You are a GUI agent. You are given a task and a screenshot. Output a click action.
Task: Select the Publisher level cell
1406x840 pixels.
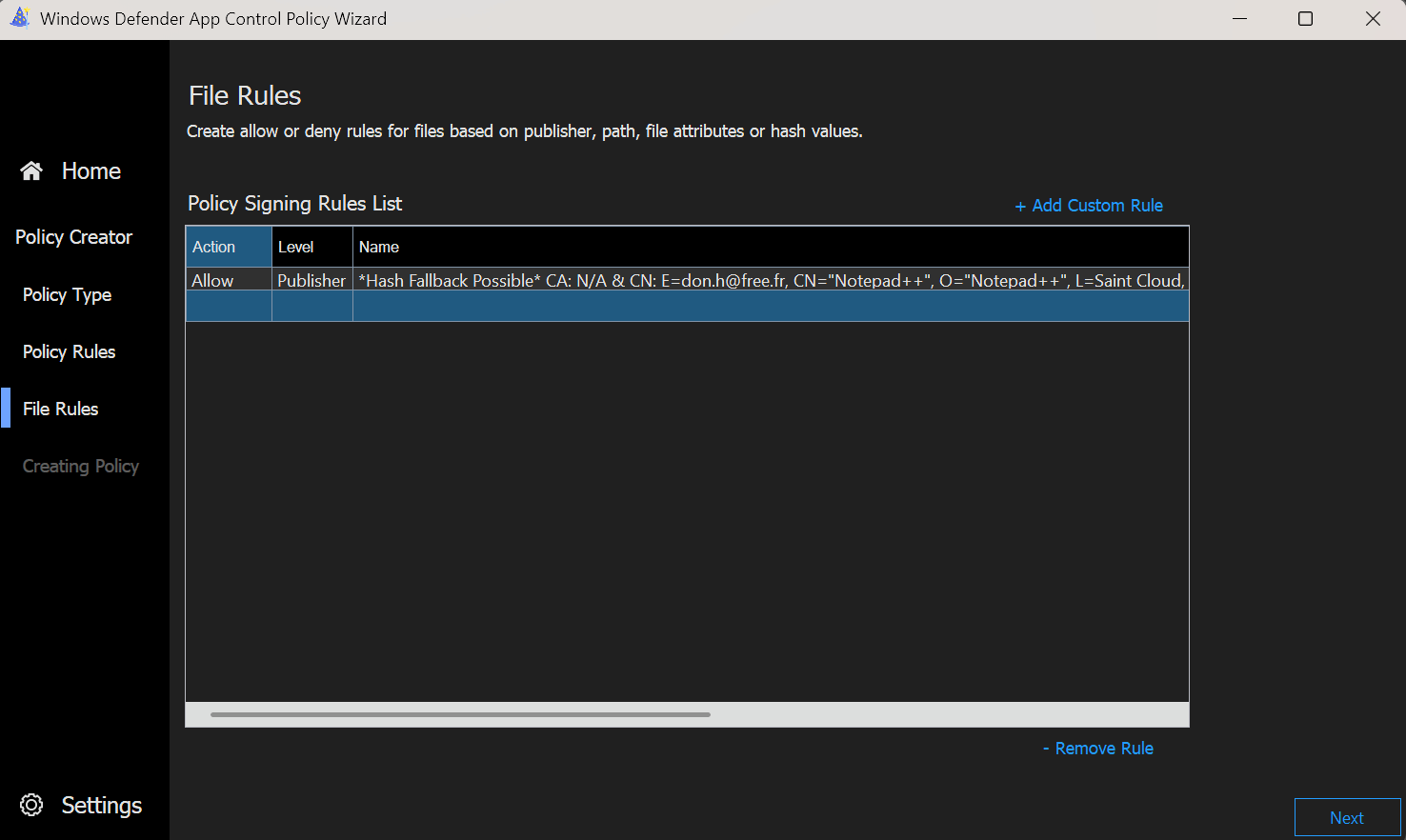(311, 280)
